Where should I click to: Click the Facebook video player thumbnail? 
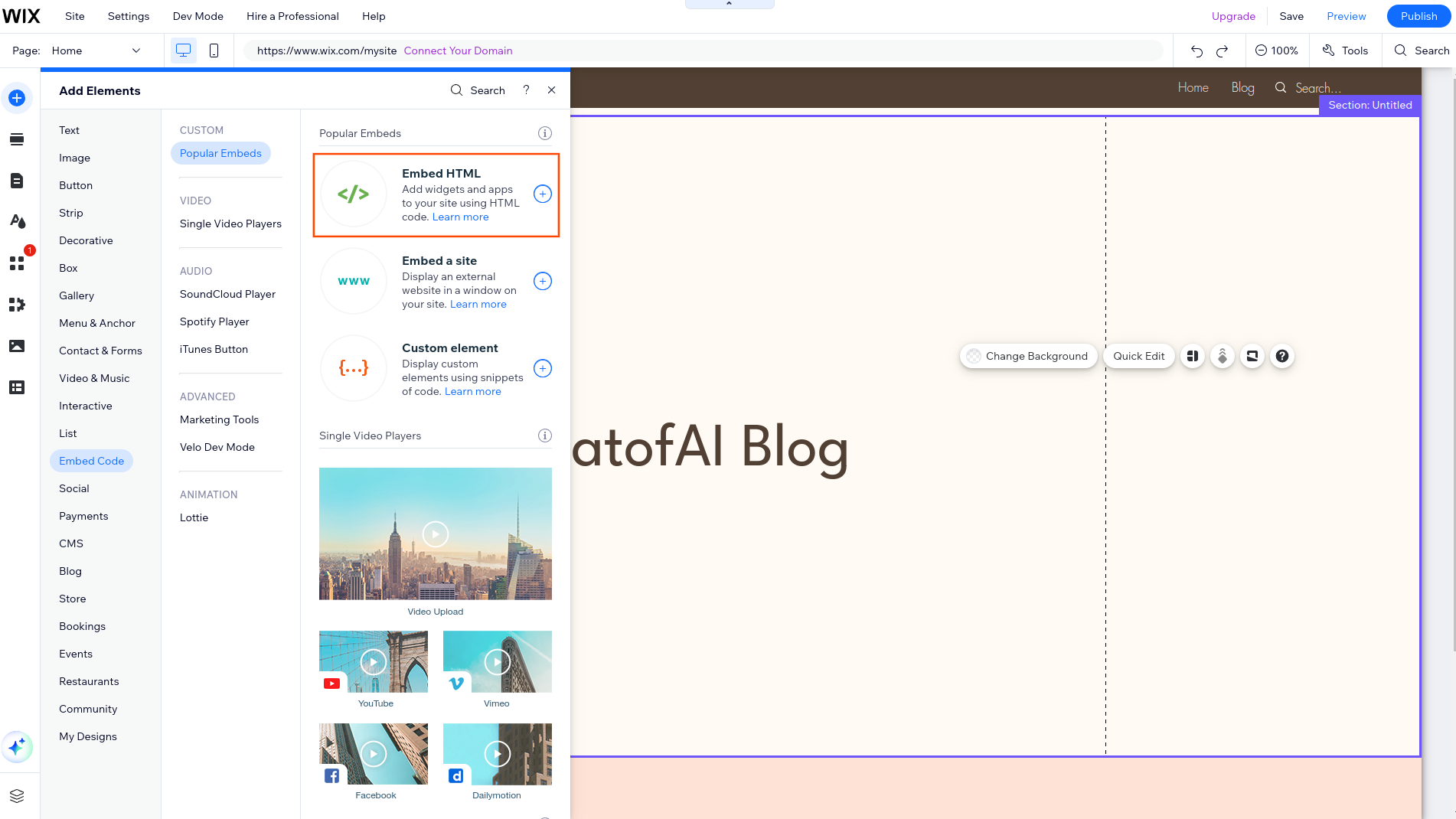pyautogui.click(x=374, y=754)
